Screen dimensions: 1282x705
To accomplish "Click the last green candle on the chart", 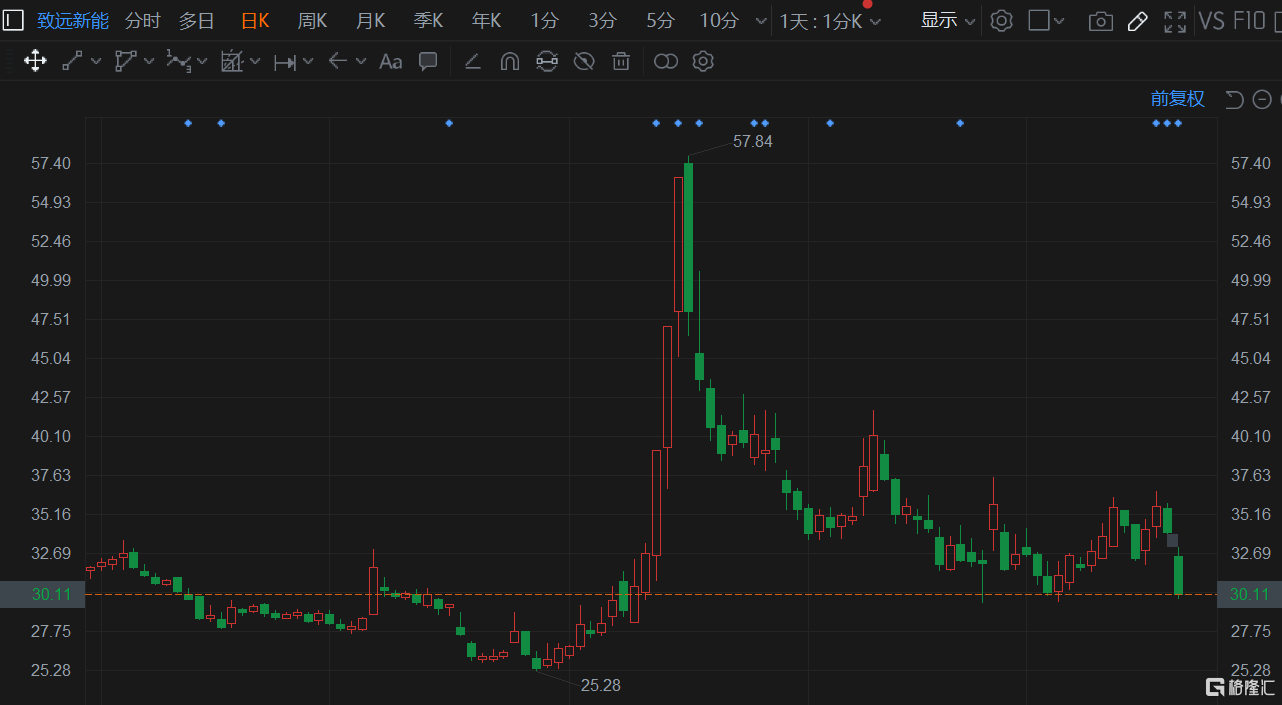I will pos(1178,575).
